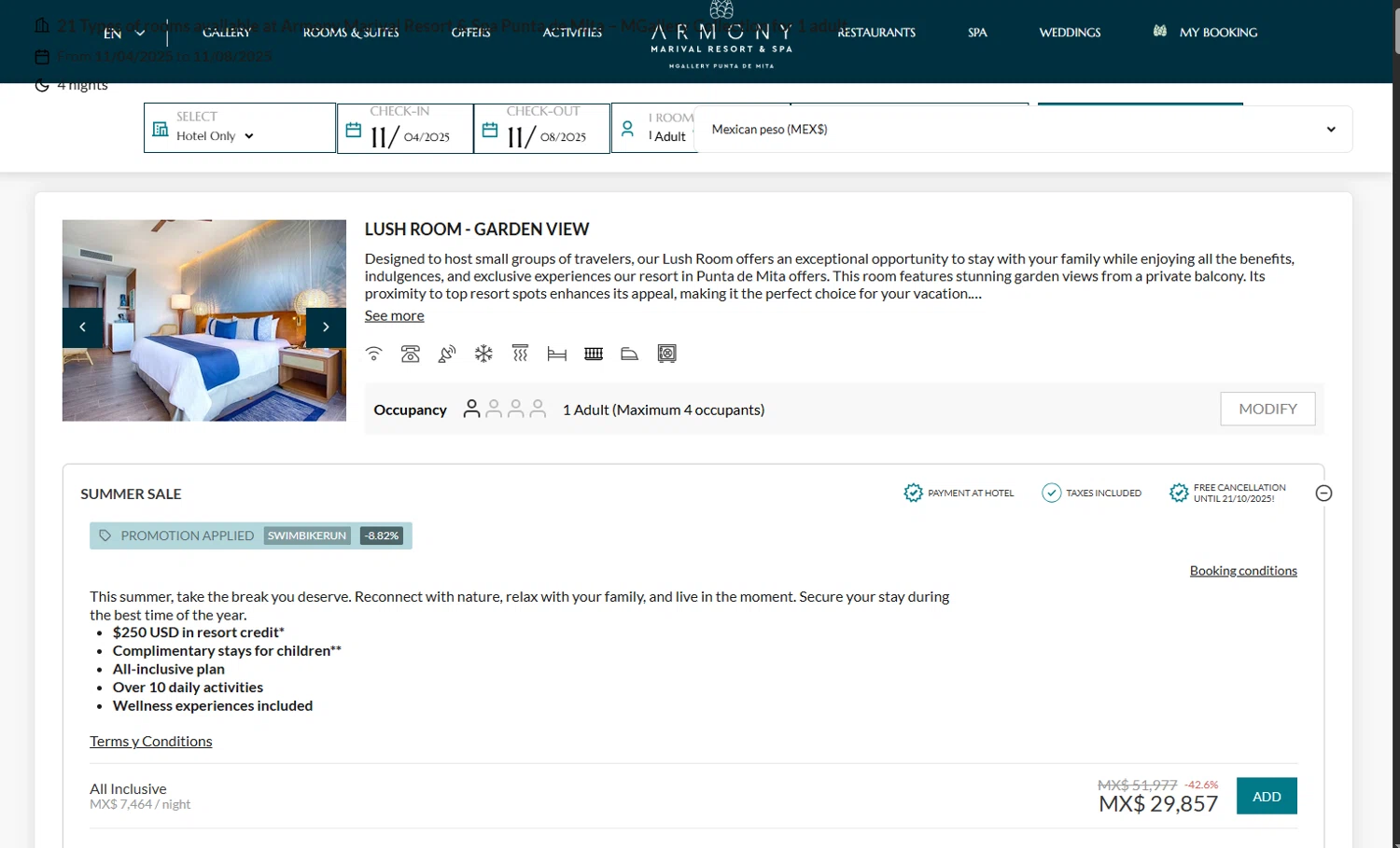Click the radiator heating amenity icon
The image size is (1400, 848).
[594, 354]
